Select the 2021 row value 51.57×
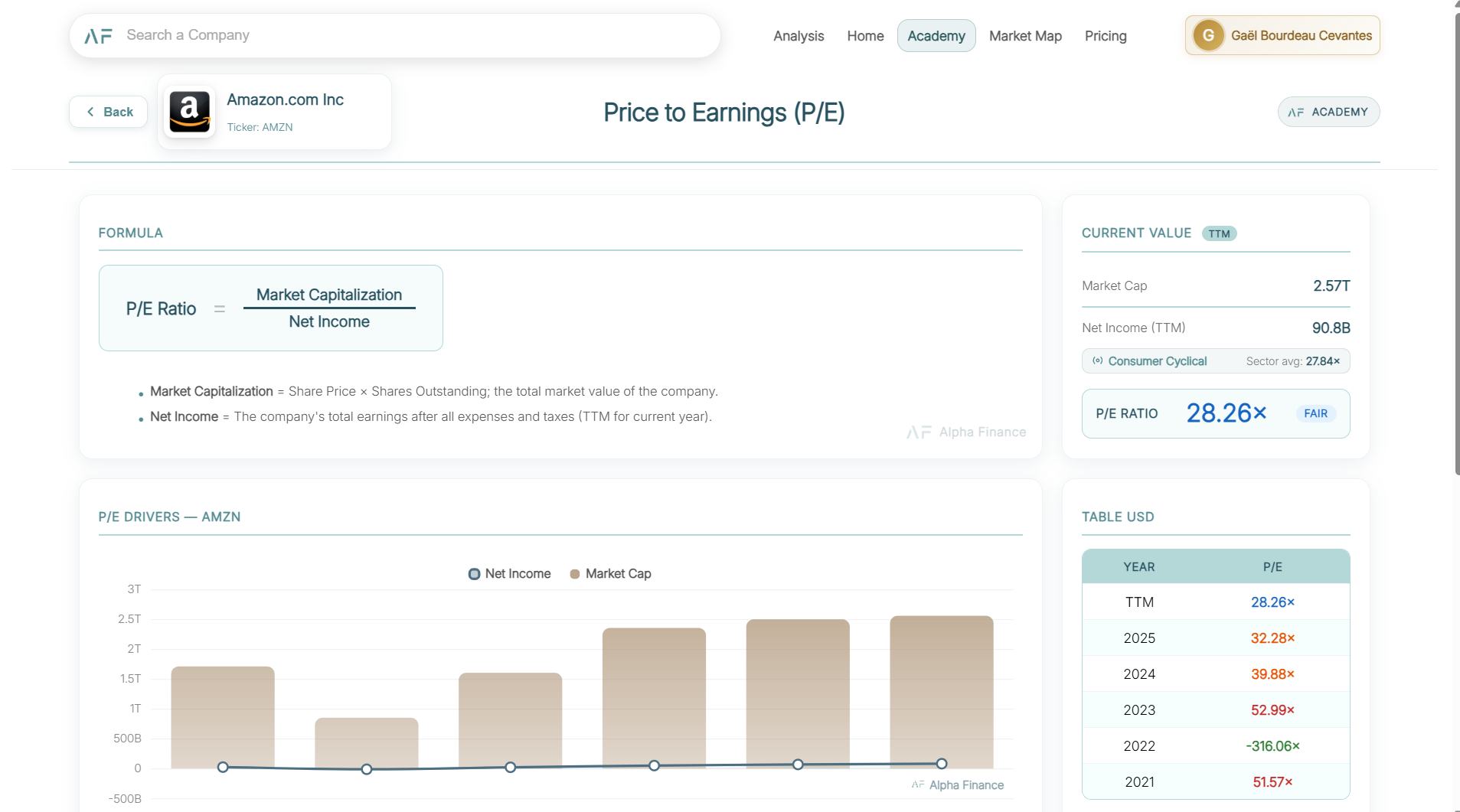Screen dimensions: 1460x812 [1272, 782]
